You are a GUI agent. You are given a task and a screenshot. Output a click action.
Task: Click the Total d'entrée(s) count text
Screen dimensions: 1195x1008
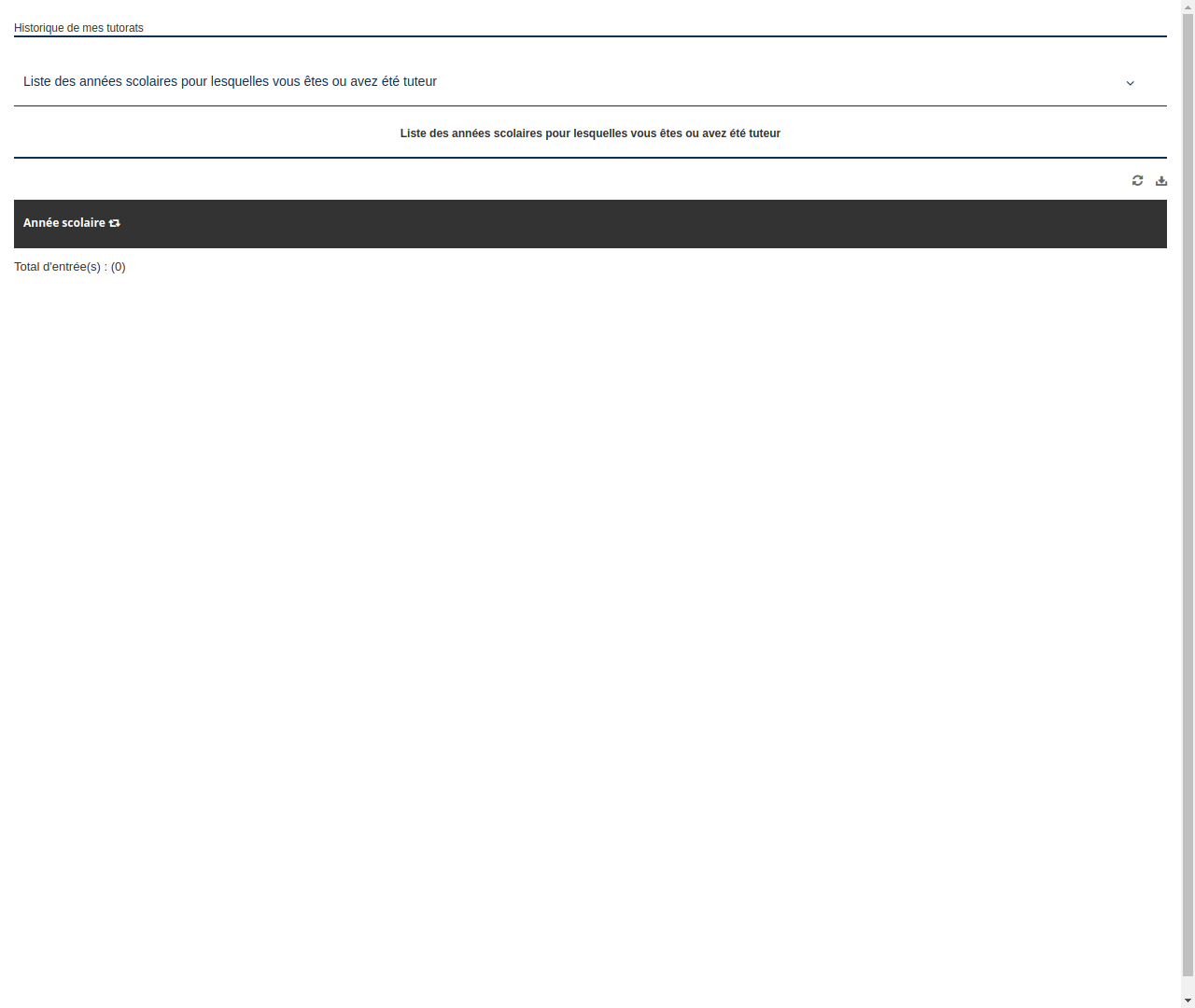tap(70, 267)
